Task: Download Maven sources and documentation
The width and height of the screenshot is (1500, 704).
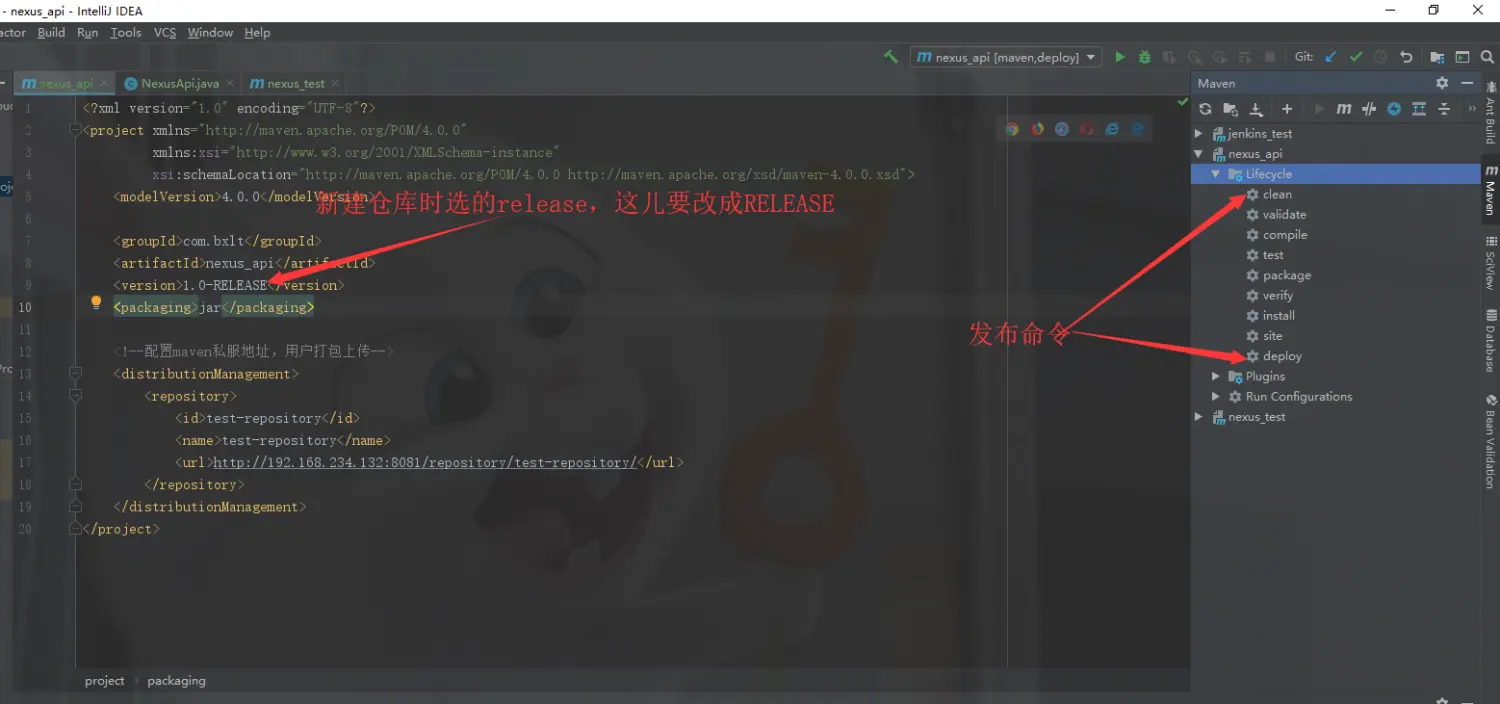Action: pos(1255,108)
